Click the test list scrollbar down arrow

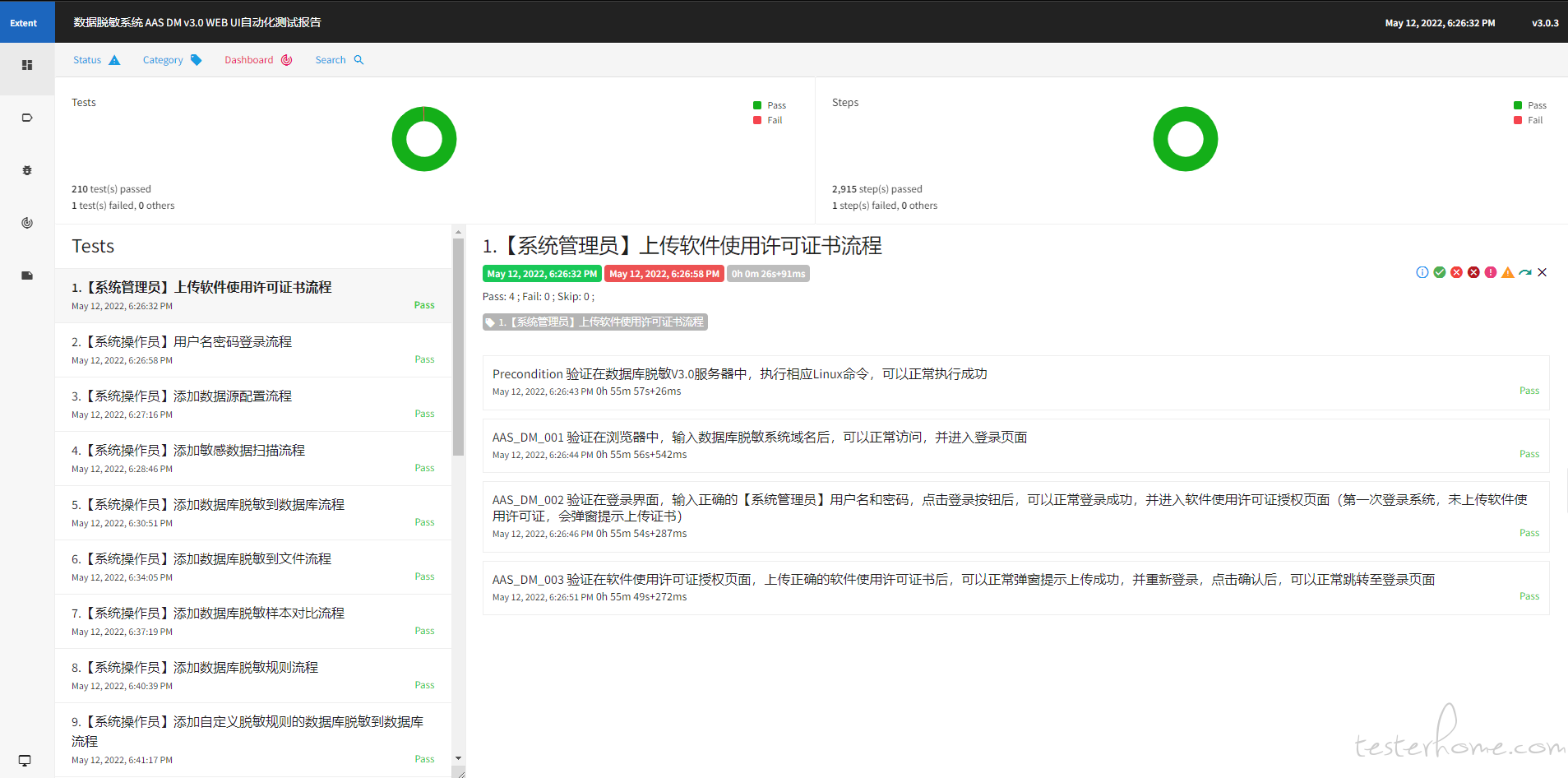click(x=458, y=758)
